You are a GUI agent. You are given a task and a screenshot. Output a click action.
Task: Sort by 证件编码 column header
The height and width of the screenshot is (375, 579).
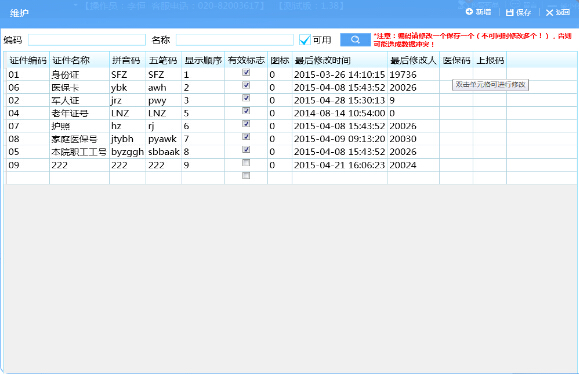point(28,61)
